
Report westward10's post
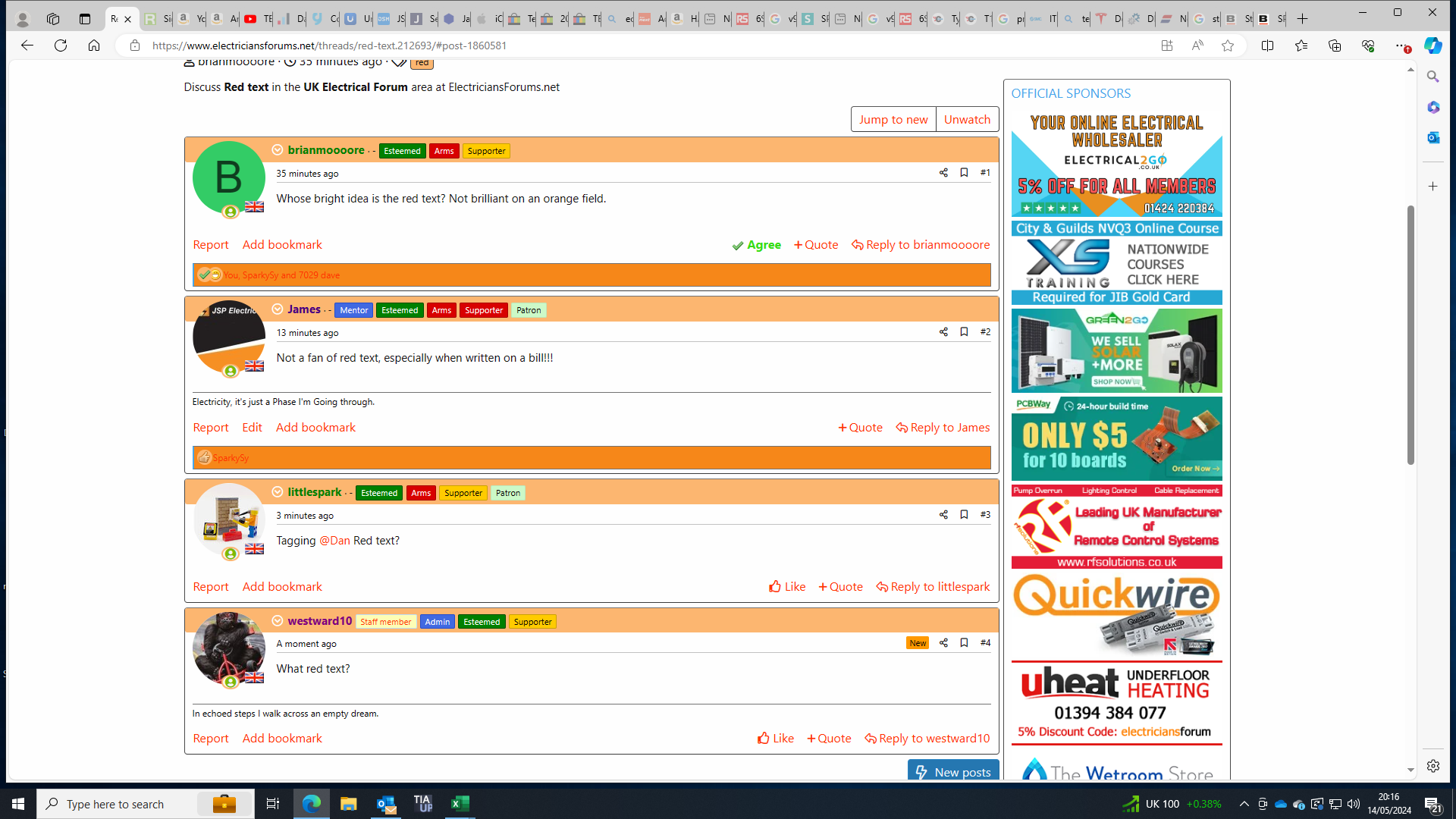point(211,739)
